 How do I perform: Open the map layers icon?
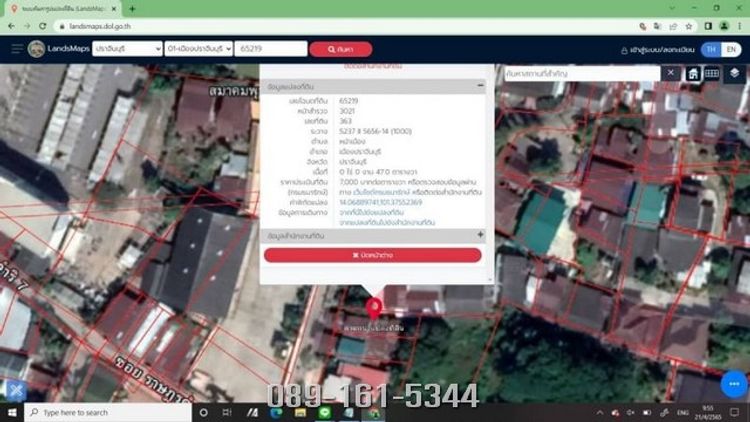pos(734,73)
